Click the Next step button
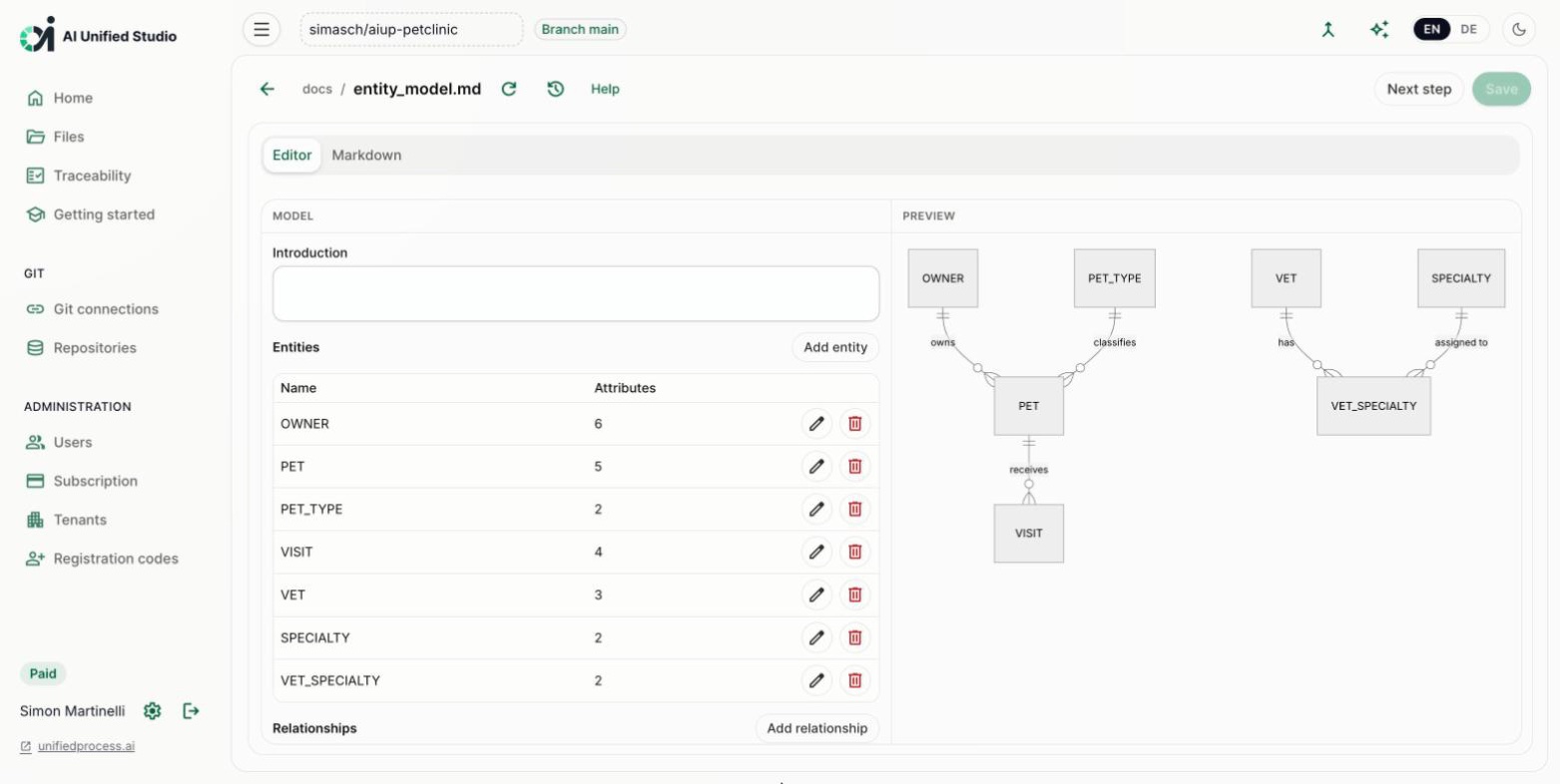 click(1418, 89)
